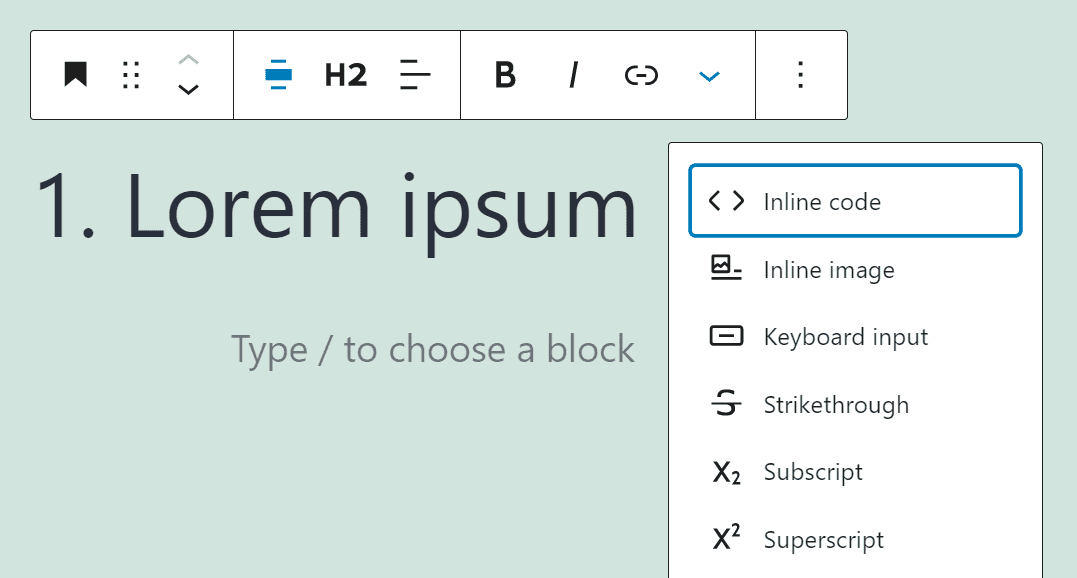Open the heading block type switcher
The width and height of the screenshot is (1077, 578).
(280, 75)
